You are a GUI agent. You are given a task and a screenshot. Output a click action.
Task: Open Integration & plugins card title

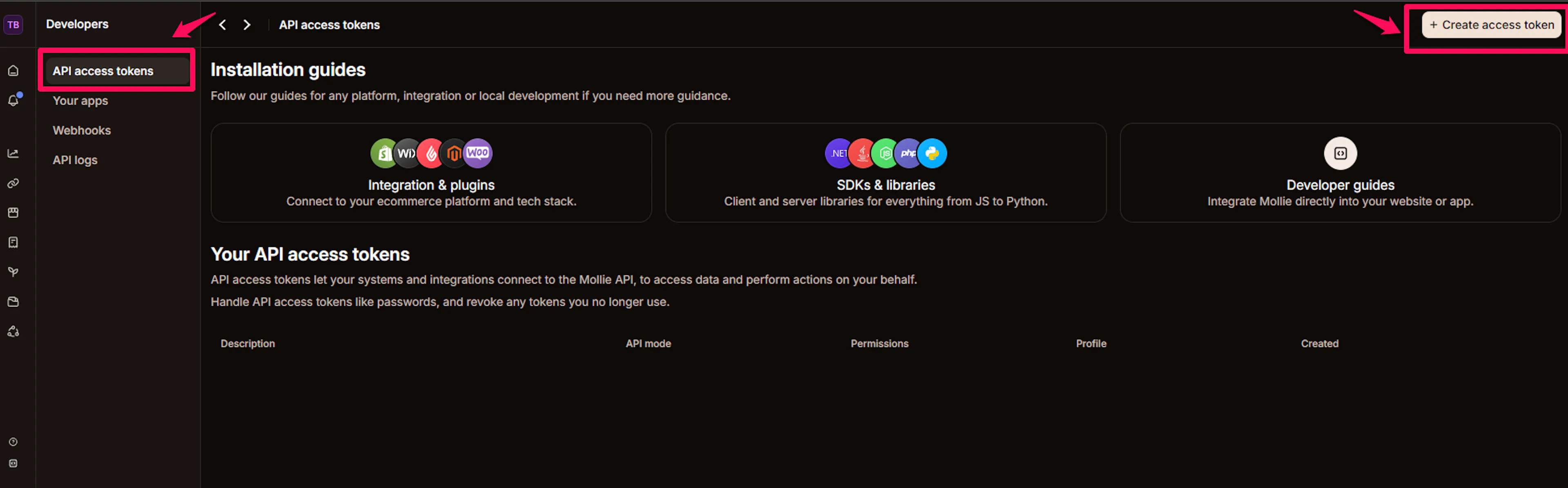pos(431,185)
